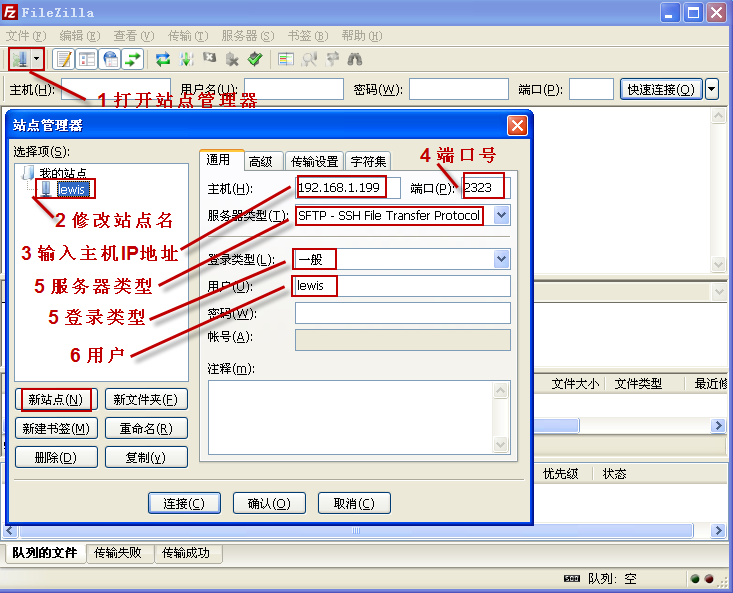Click the remote site path dropdown arrow
Screen dimensions: 733x593
719,293
